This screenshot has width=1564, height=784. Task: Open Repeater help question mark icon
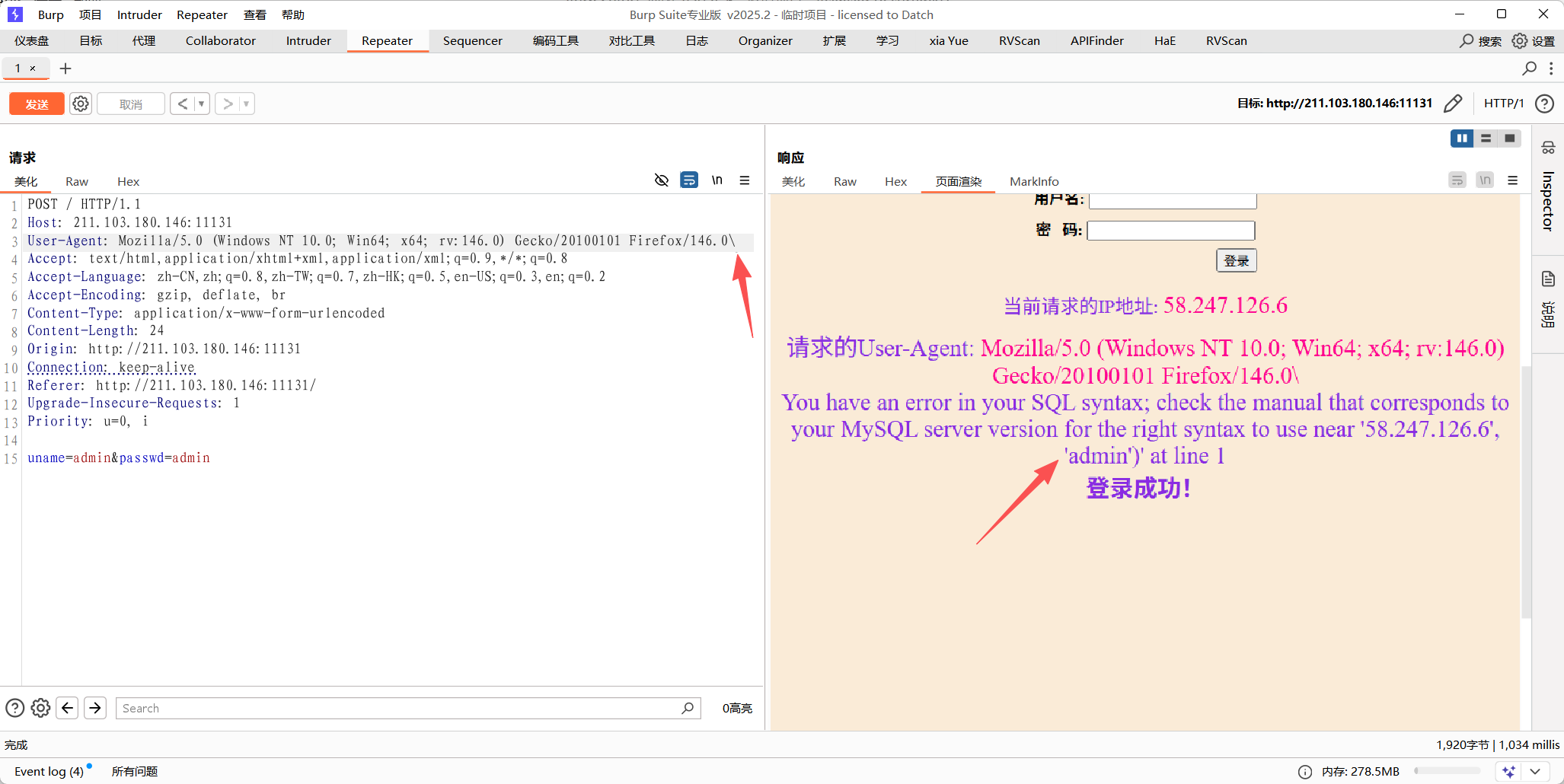(1544, 104)
